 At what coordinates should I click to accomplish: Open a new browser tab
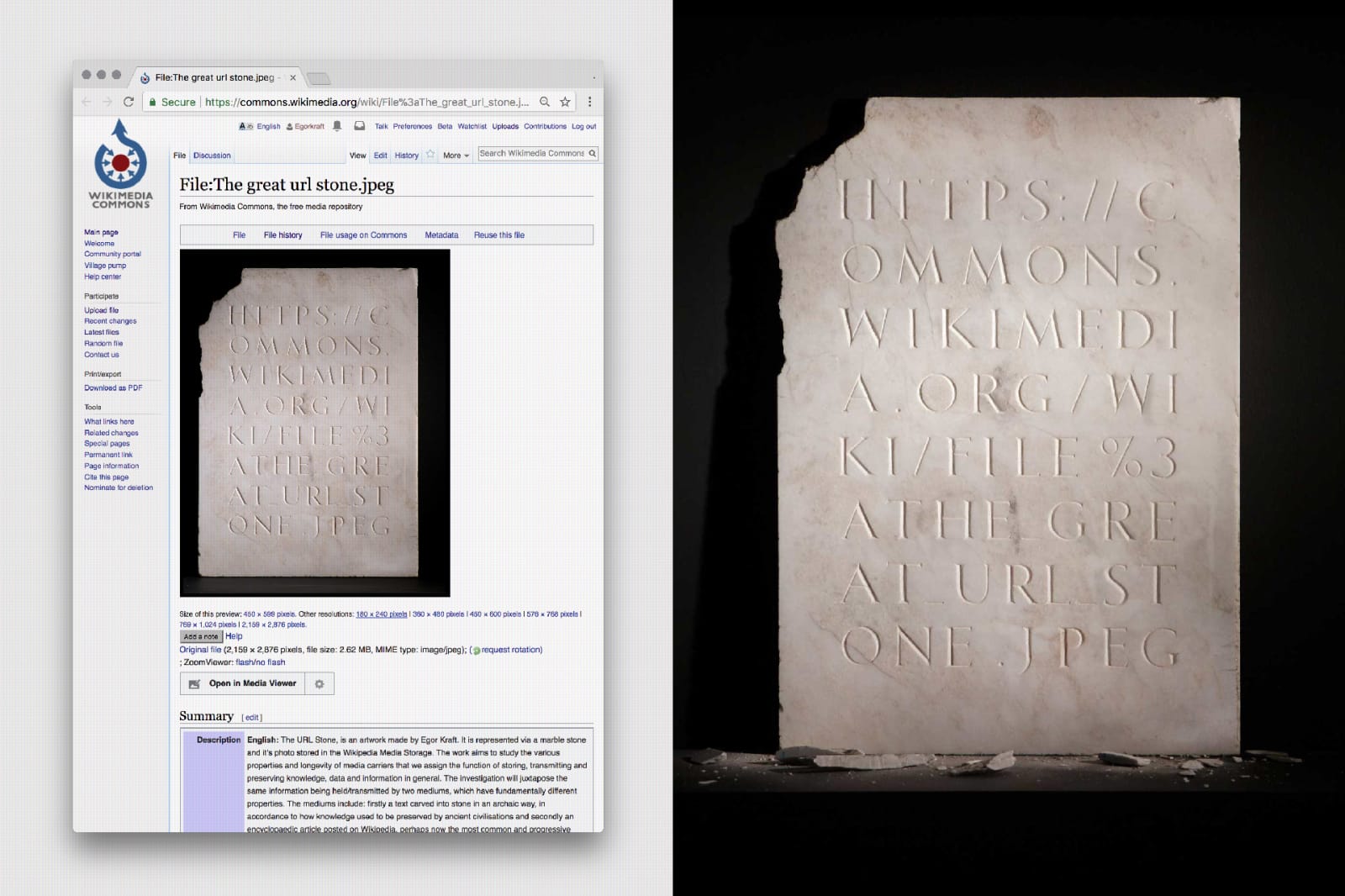point(318,78)
